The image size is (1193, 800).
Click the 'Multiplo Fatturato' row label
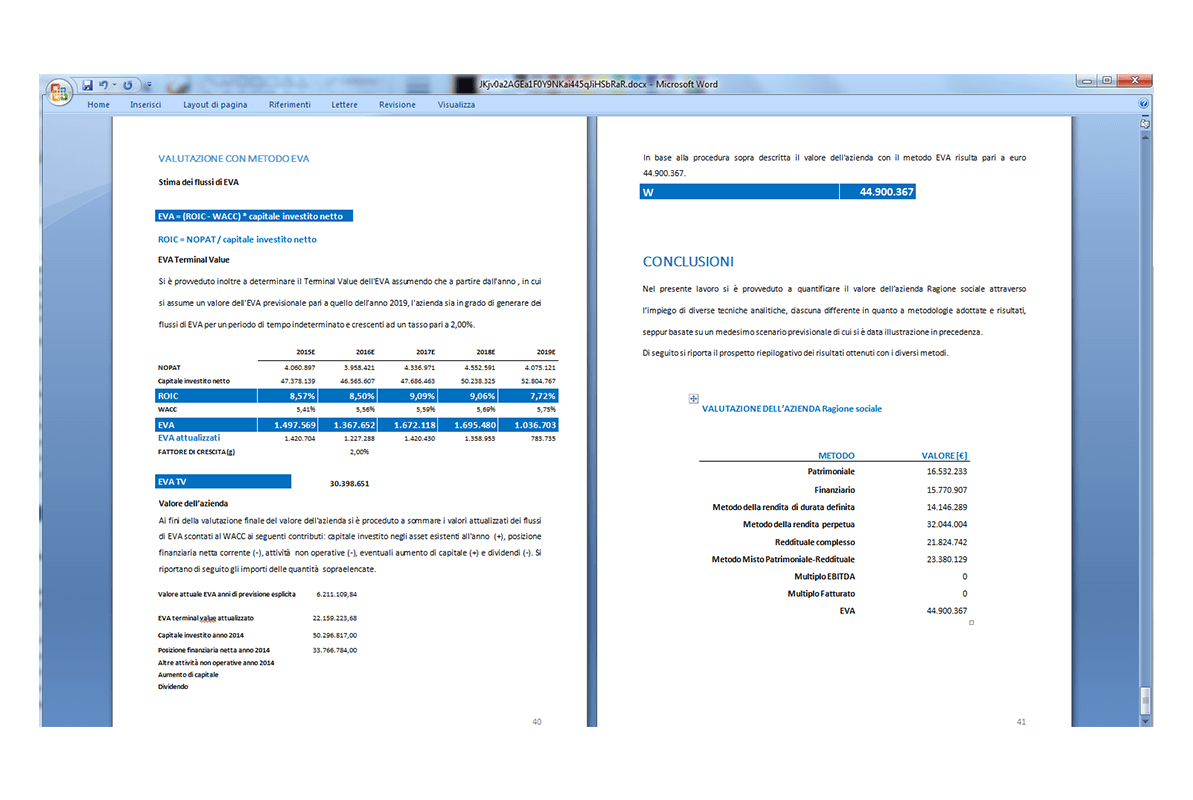[821, 594]
